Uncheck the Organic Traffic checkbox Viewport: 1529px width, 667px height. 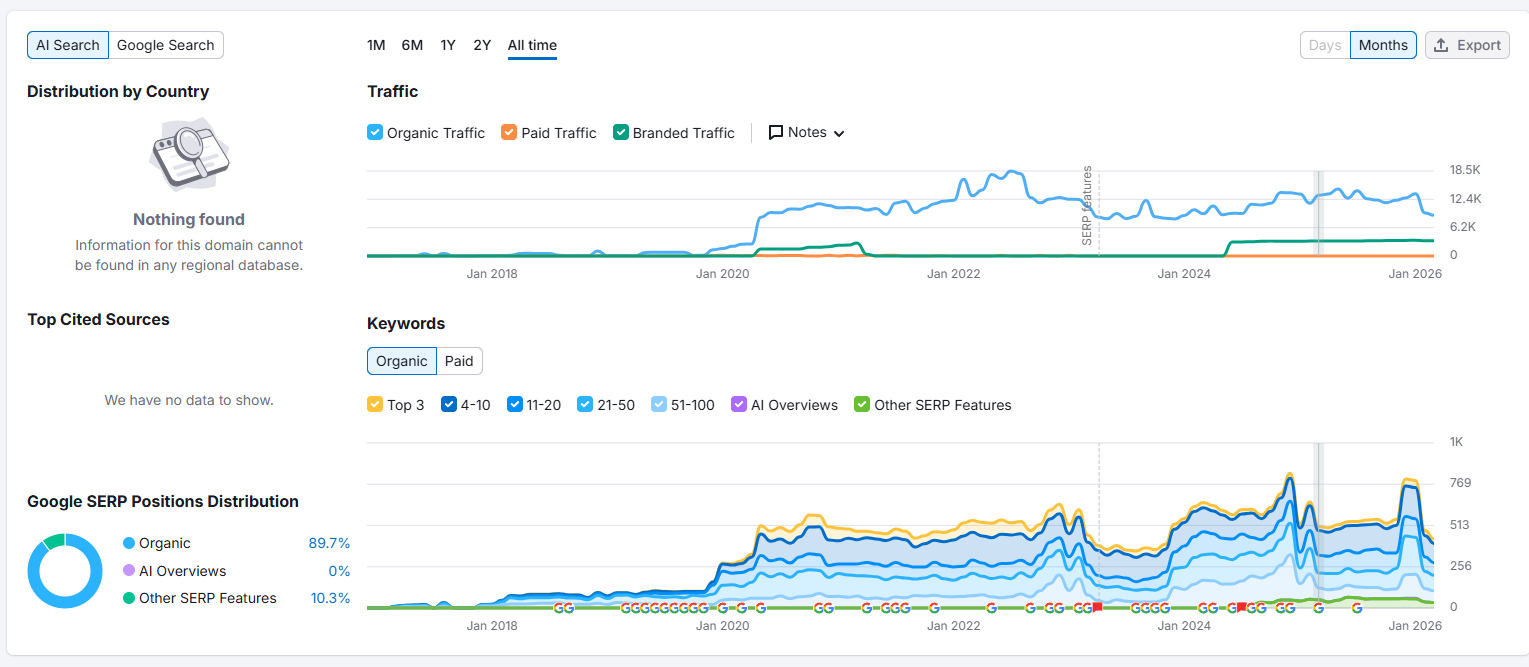[375, 133]
